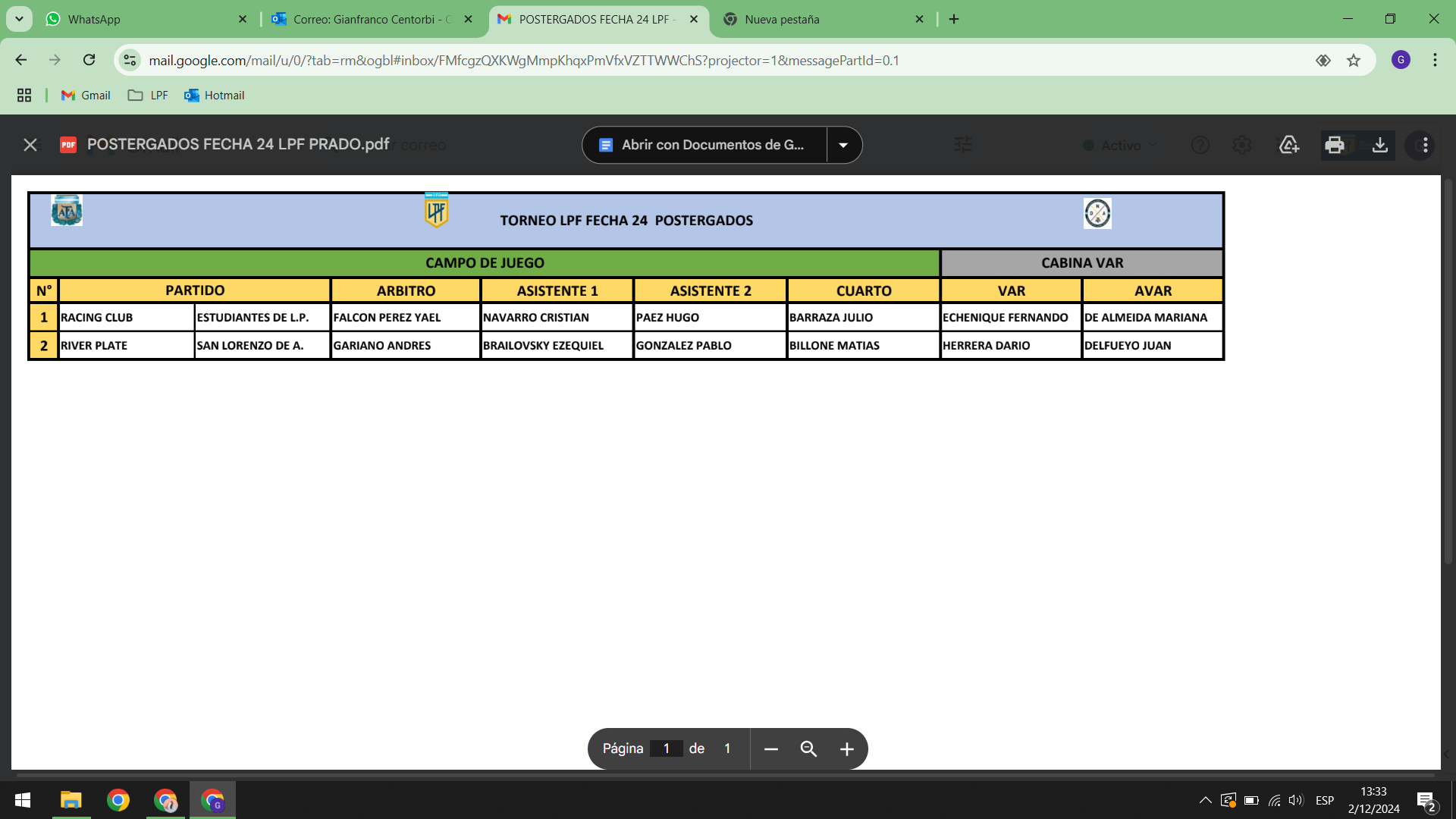
Task: Click Abrir con Documentos de Google button
Action: tap(704, 145)
